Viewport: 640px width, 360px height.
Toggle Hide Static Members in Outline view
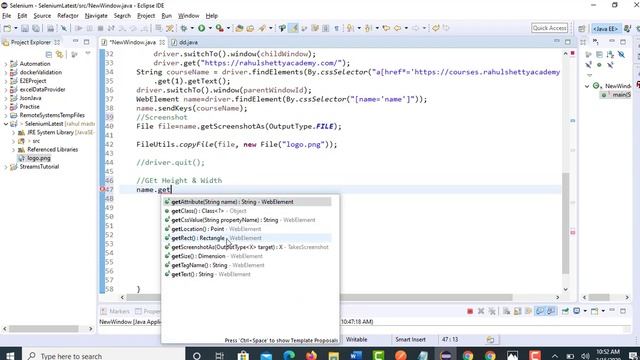588,65
